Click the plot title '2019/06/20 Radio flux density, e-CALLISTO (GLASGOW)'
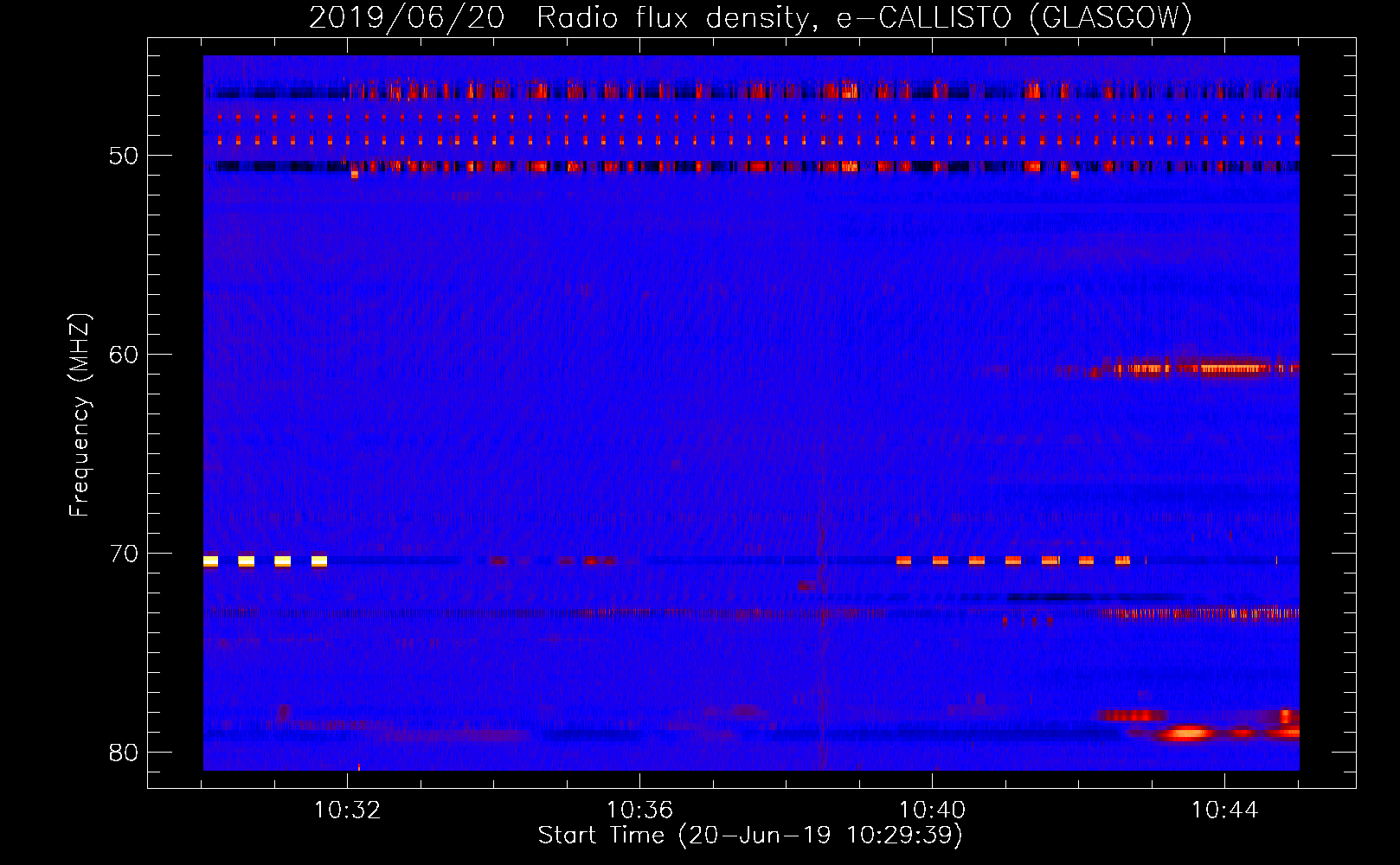 click(750, 17)
